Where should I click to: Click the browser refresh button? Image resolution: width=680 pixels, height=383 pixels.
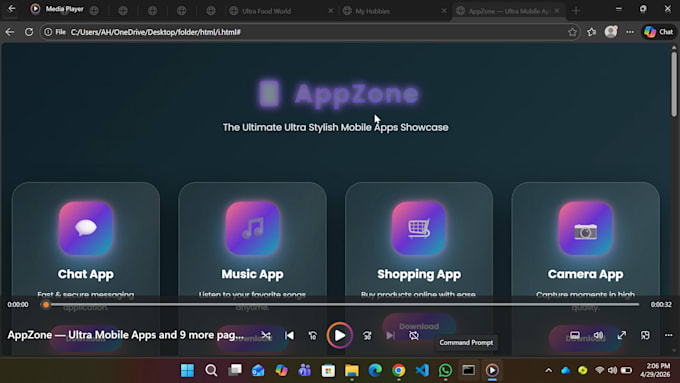pyautogui.click(x=29, y=32)
